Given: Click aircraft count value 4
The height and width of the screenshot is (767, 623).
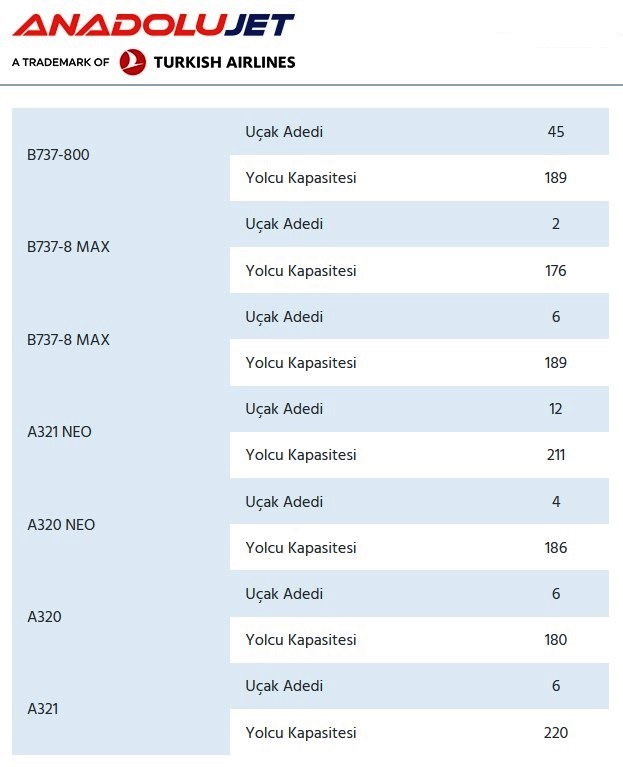Looking at the screenshot, I should click(x=556, y=502).
